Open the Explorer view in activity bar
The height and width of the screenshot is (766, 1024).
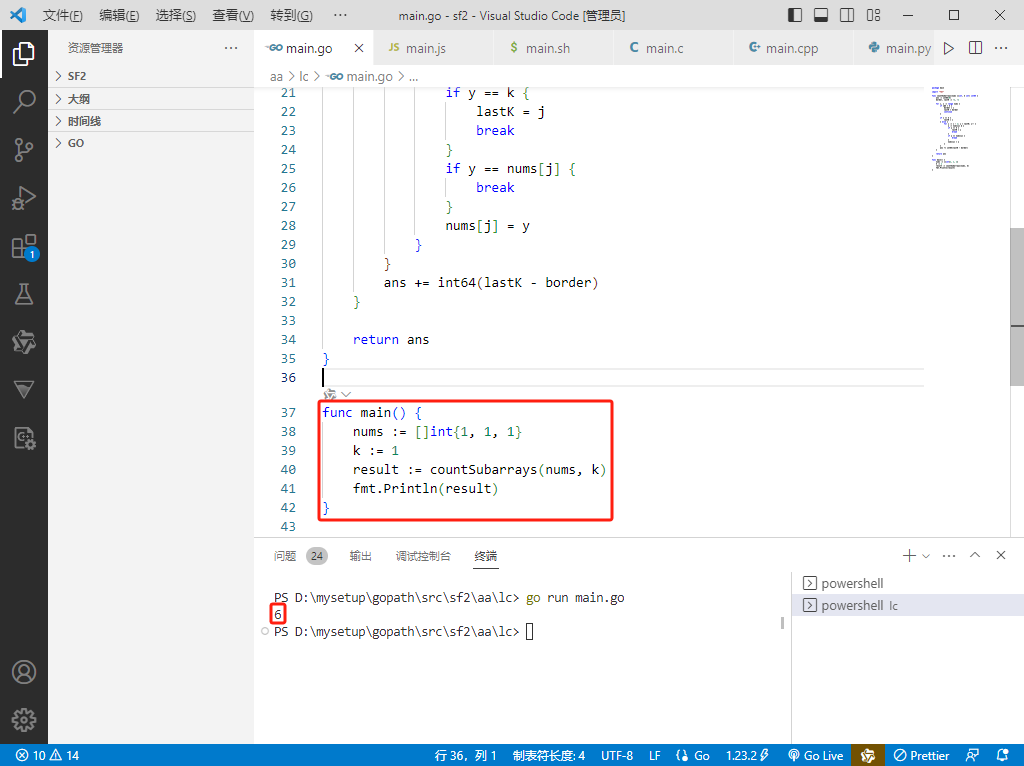[x=24, y=54]
